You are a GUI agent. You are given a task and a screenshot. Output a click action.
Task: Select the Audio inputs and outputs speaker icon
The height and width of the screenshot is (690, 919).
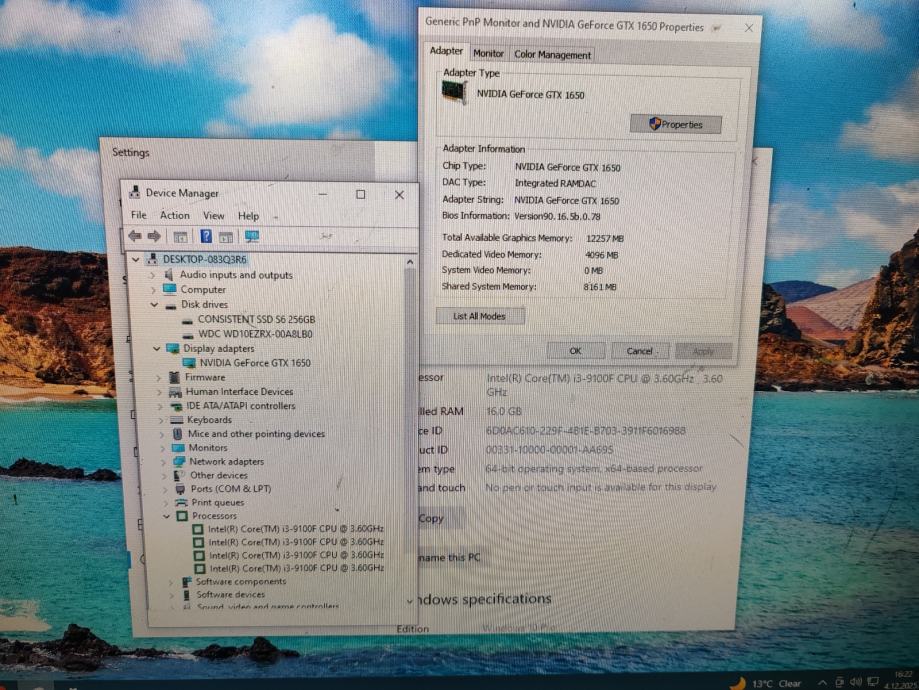(x=169, y=274)
